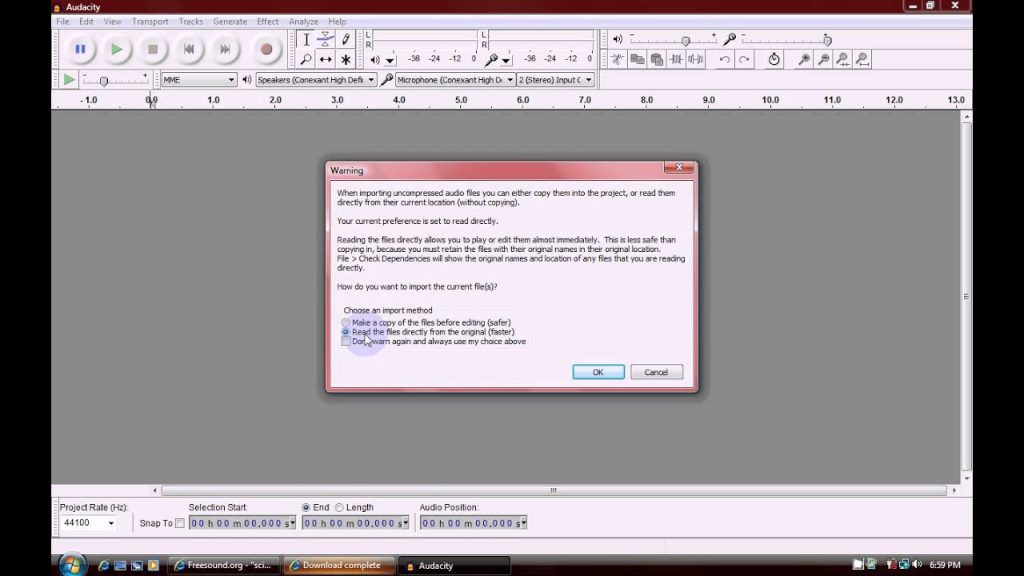Click the Stop transport button
1024x576 pixels.
point(153,48)
